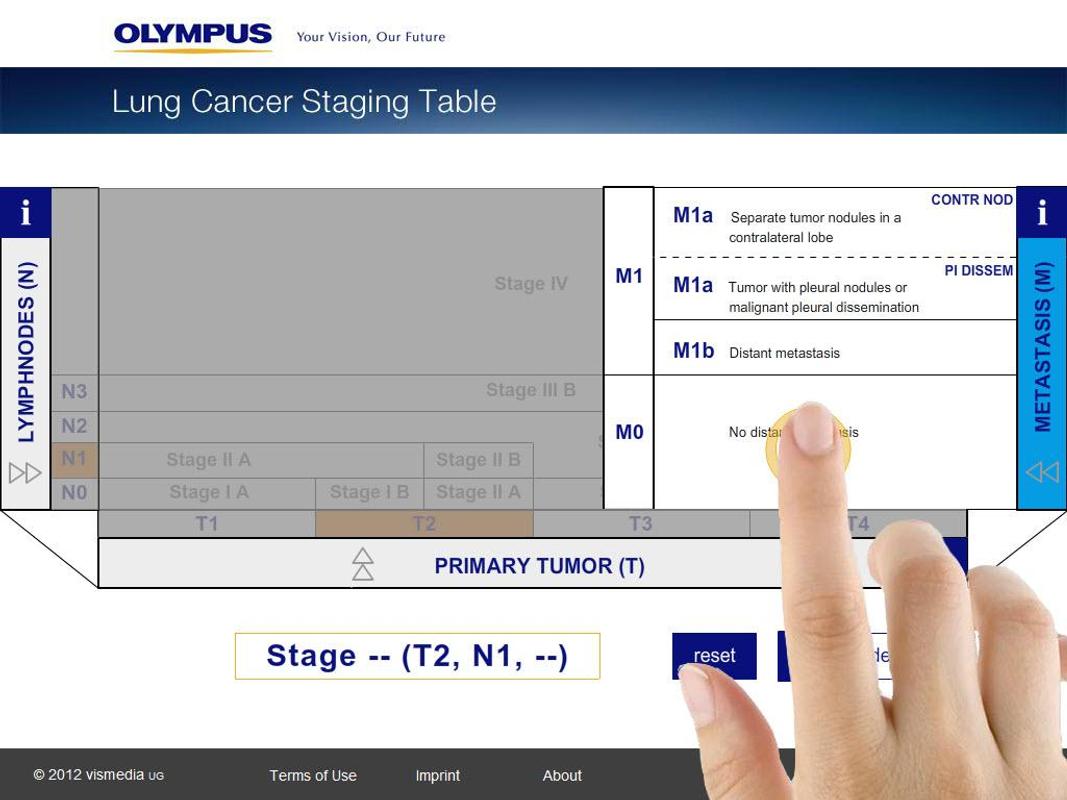This screenshot has height=800, width=1067.
Task: Open the Imprint footer menu item
Action: (438, 775)
